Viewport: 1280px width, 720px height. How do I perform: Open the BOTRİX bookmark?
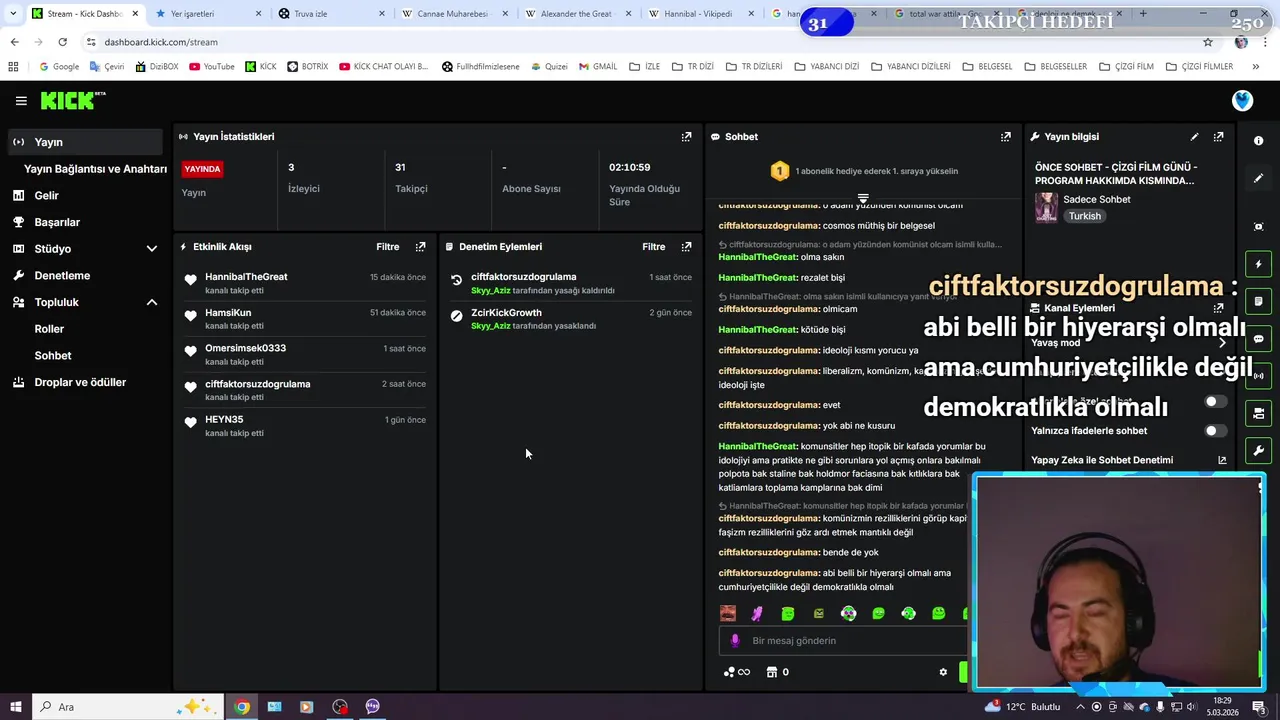[x=307, y=67]
